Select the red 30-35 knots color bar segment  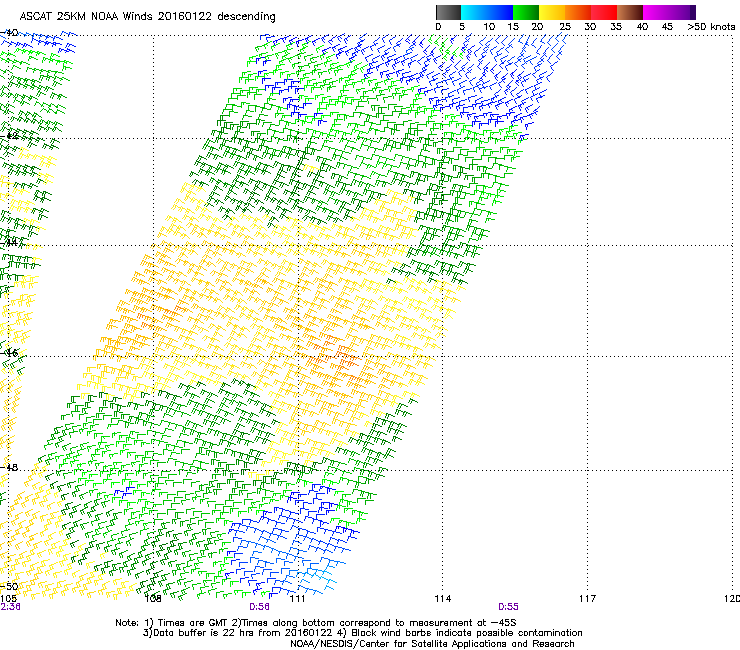coord(604,12)
